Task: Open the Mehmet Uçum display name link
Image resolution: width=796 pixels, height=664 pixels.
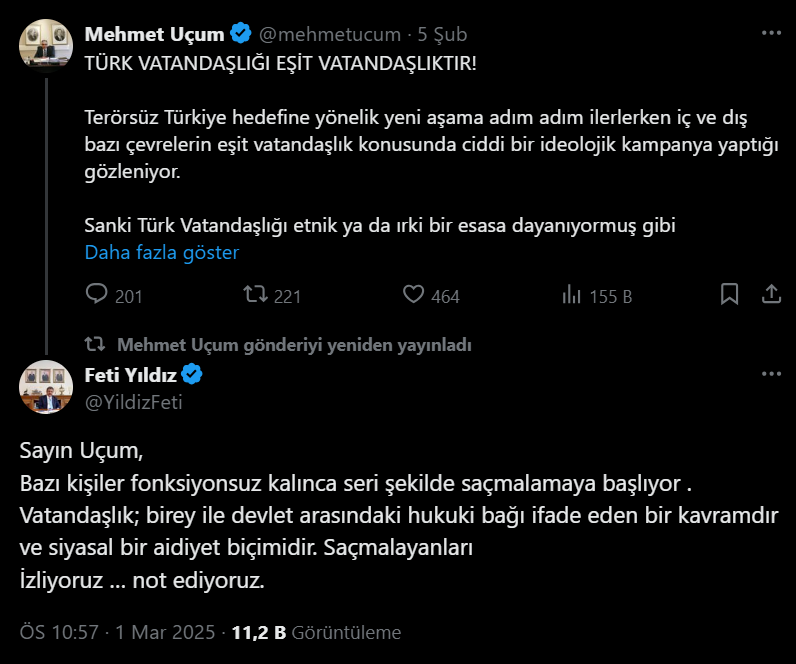Action: [x=154, y=34]
